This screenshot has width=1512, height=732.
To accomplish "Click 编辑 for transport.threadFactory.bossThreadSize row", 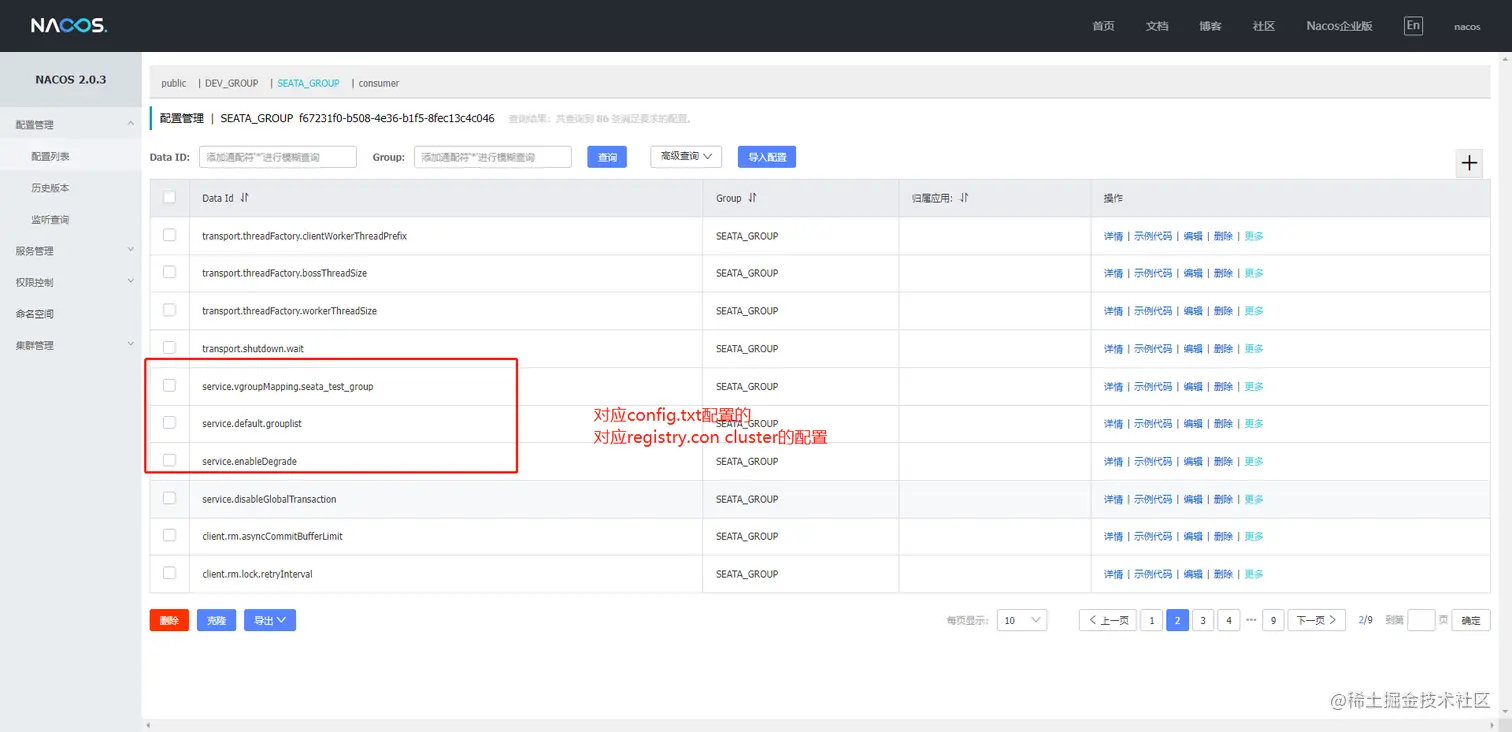I will tap(1193, 274).
